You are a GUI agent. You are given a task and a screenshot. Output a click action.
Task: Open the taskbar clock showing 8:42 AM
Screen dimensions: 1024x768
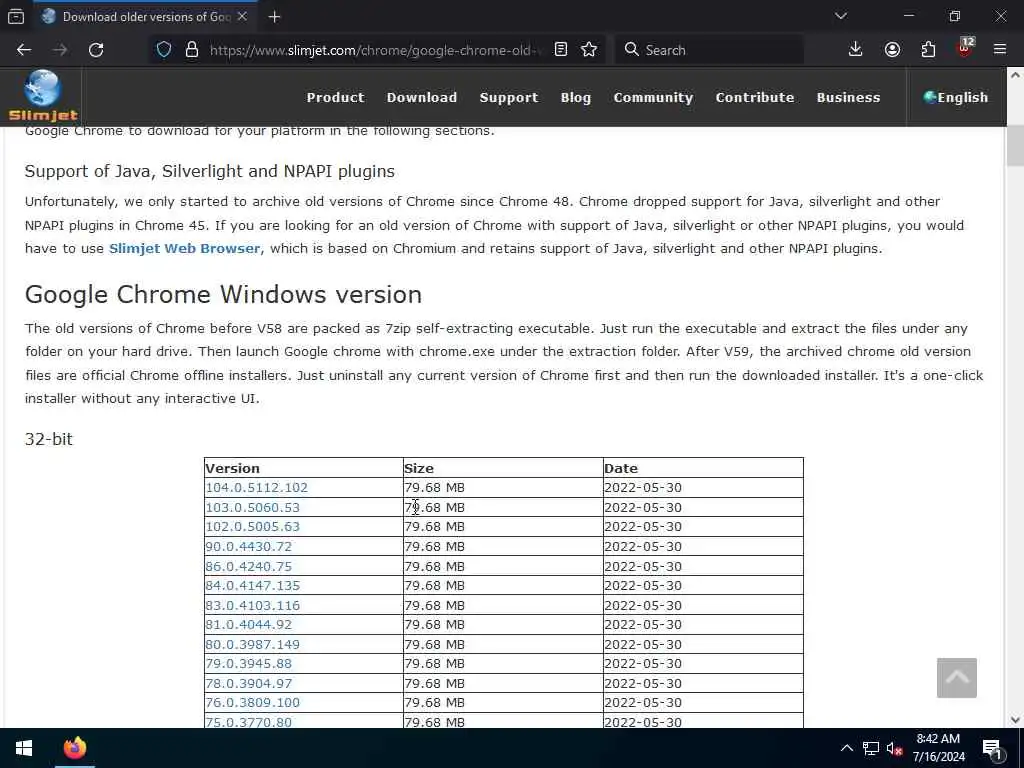(x=938, y=748)
